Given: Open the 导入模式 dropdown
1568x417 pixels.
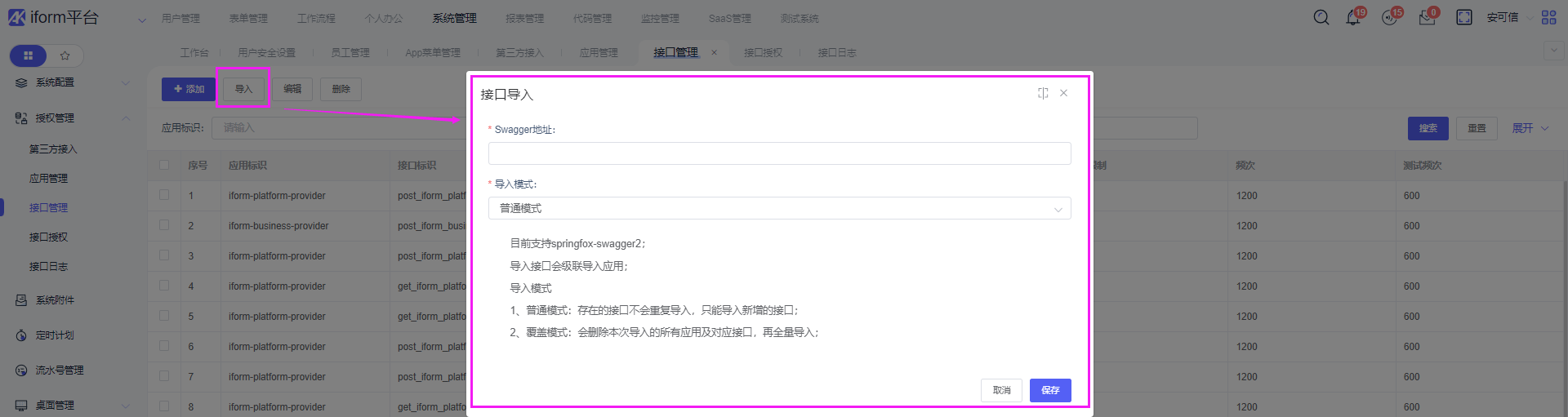Looking at the screenshot, I should pyautogui.click(x=779, y=209).
